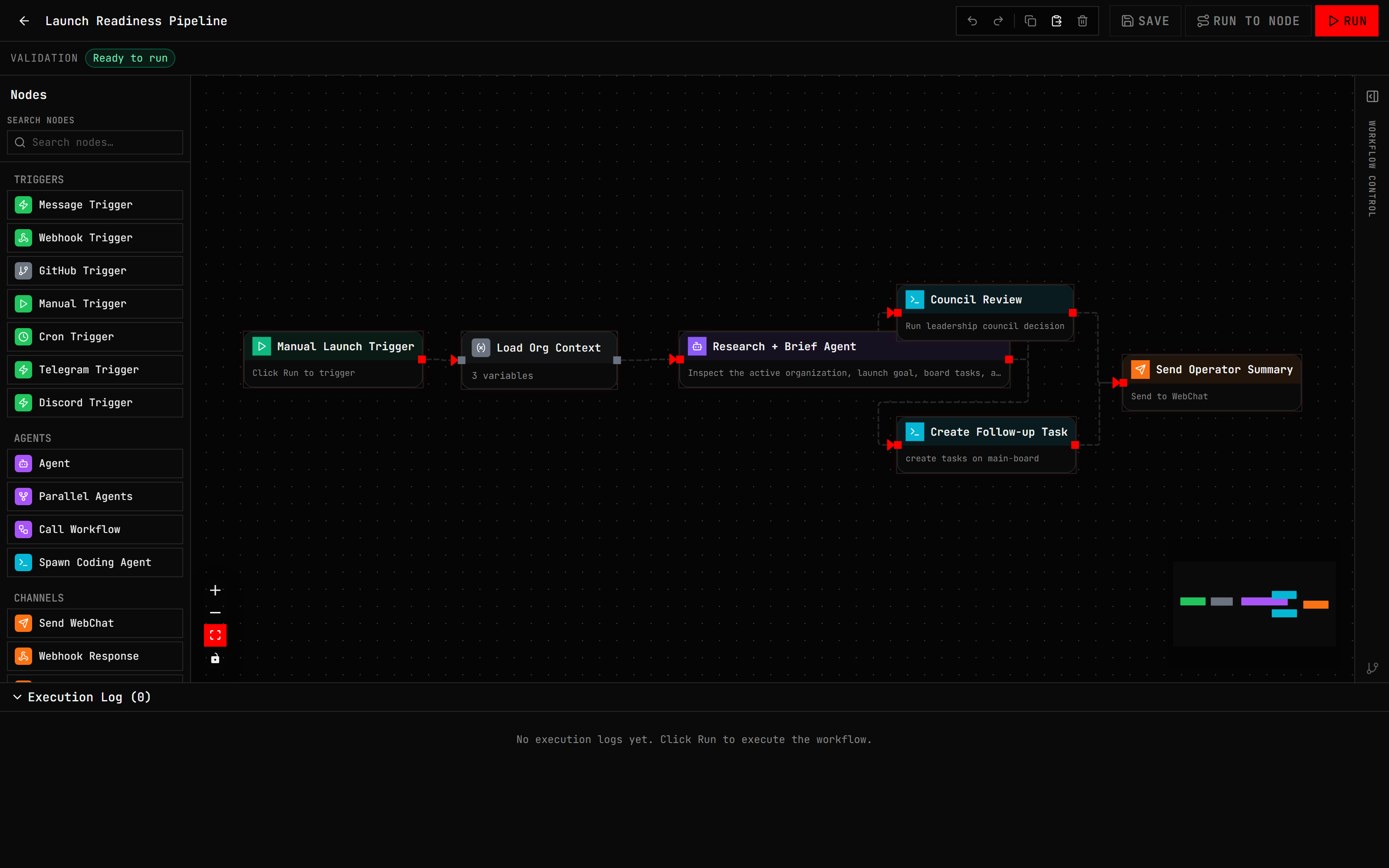Click output handle of Council Review
The width and height of the screenshot is (1389, 868).
(1073, 313)
